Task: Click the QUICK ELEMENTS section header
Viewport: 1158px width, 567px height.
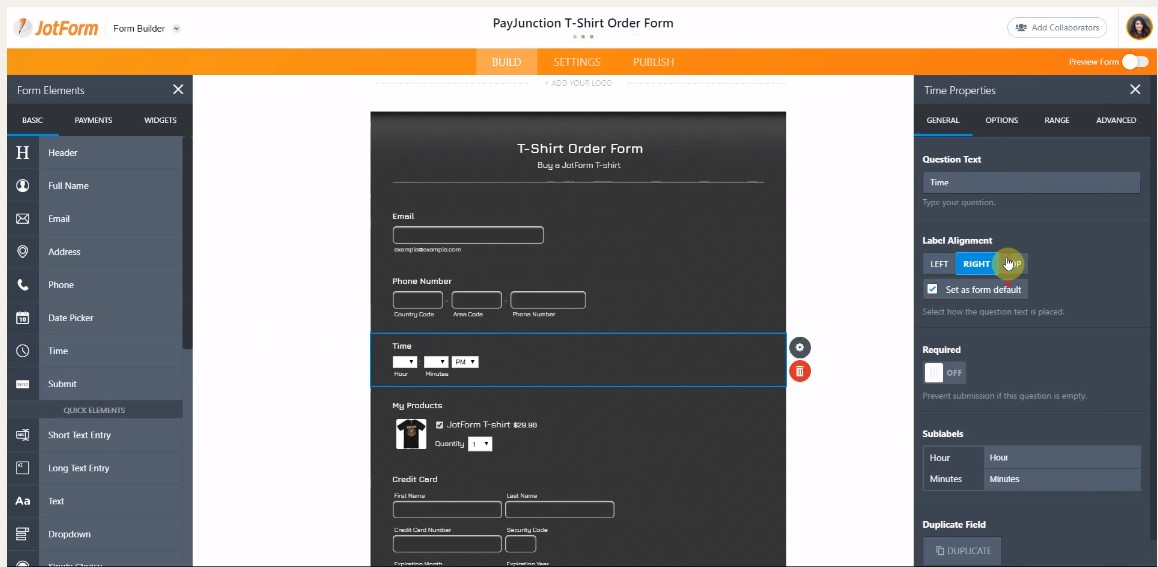Action: pos(95,410)
